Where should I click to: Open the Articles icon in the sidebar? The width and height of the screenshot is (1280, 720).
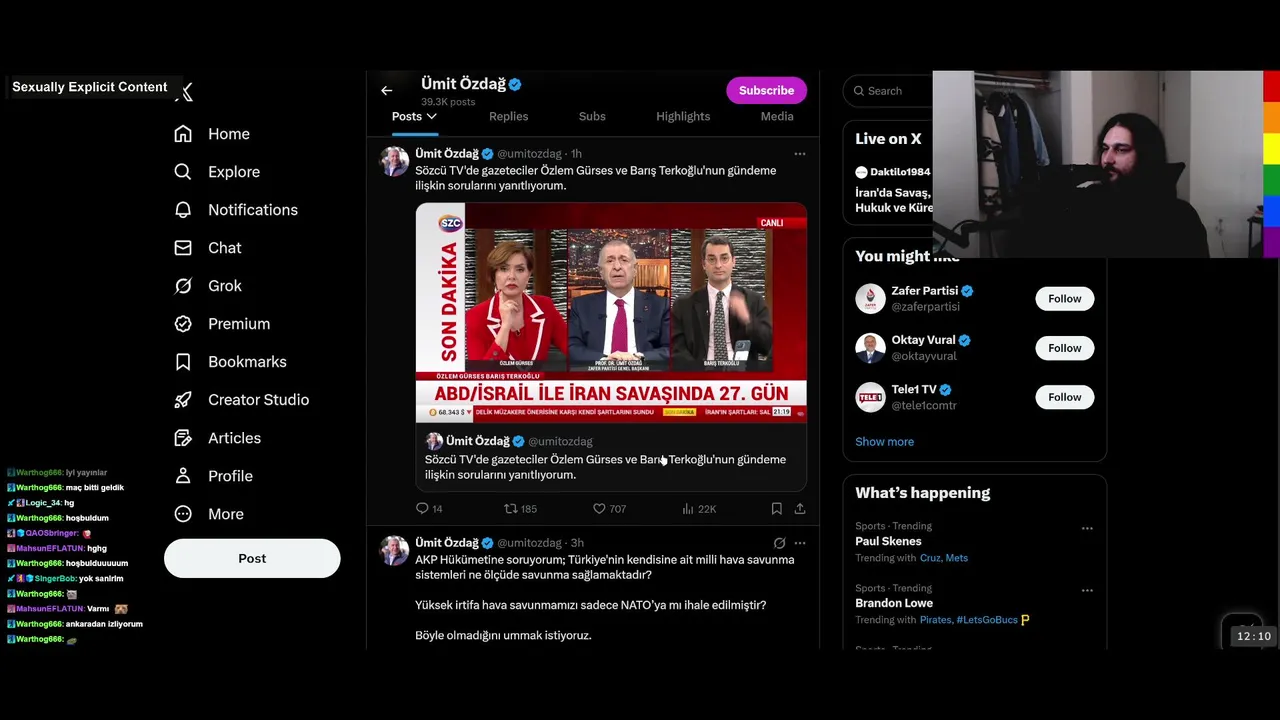coord(183,438)
